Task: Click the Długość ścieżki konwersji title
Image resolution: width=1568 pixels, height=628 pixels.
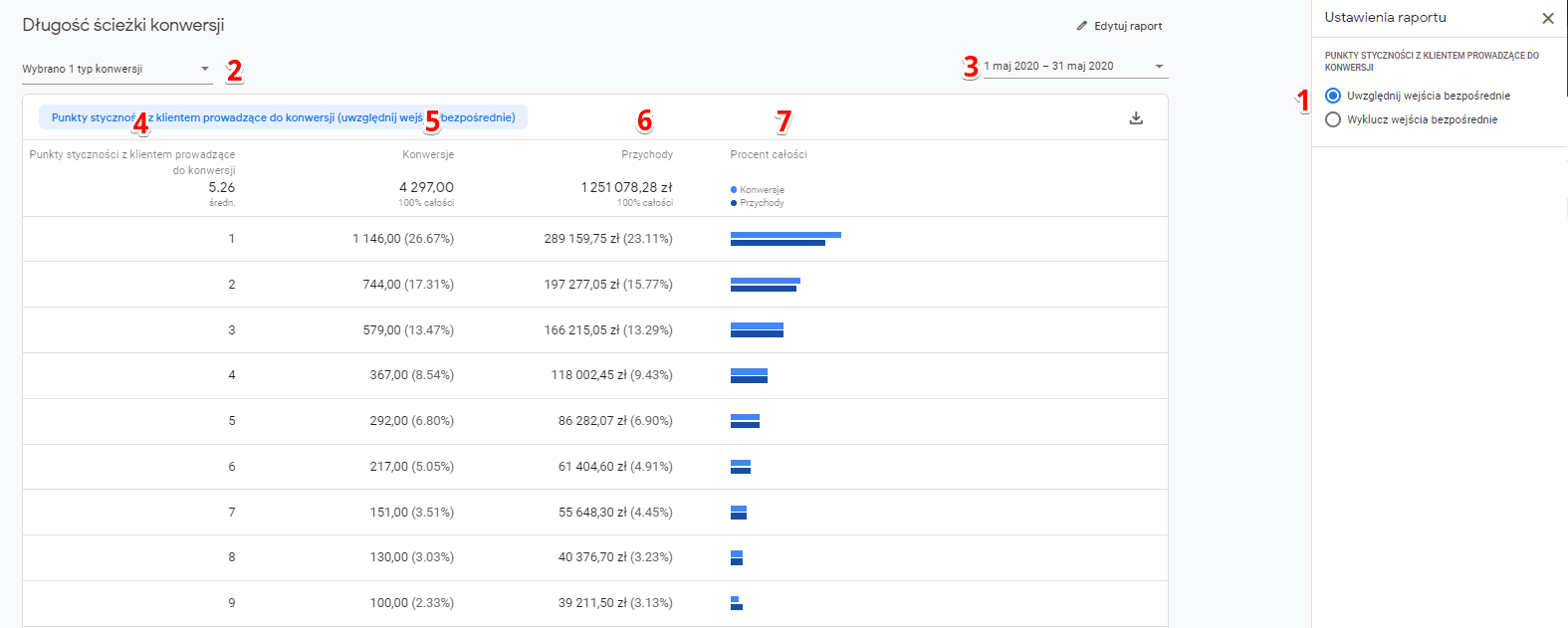Action: point(123,25)
